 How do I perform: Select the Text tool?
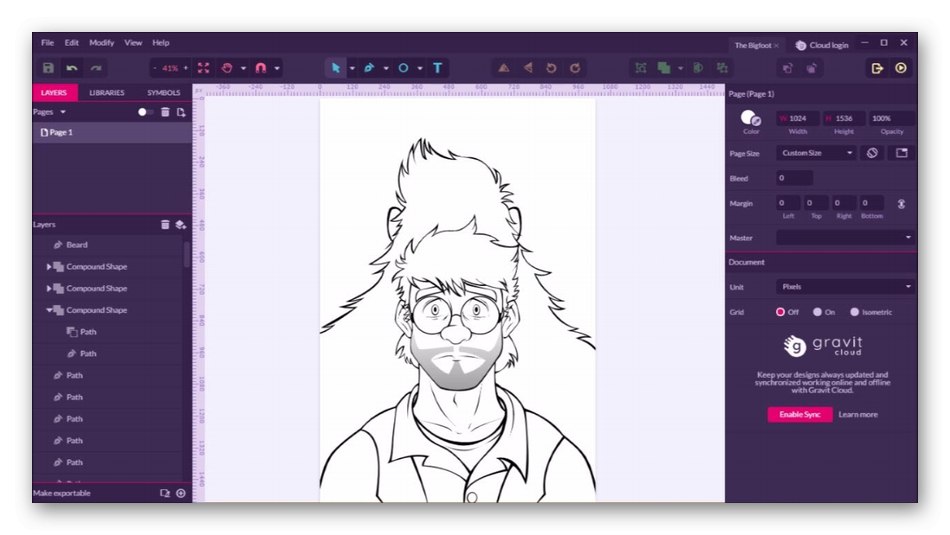tap(437, 68)
